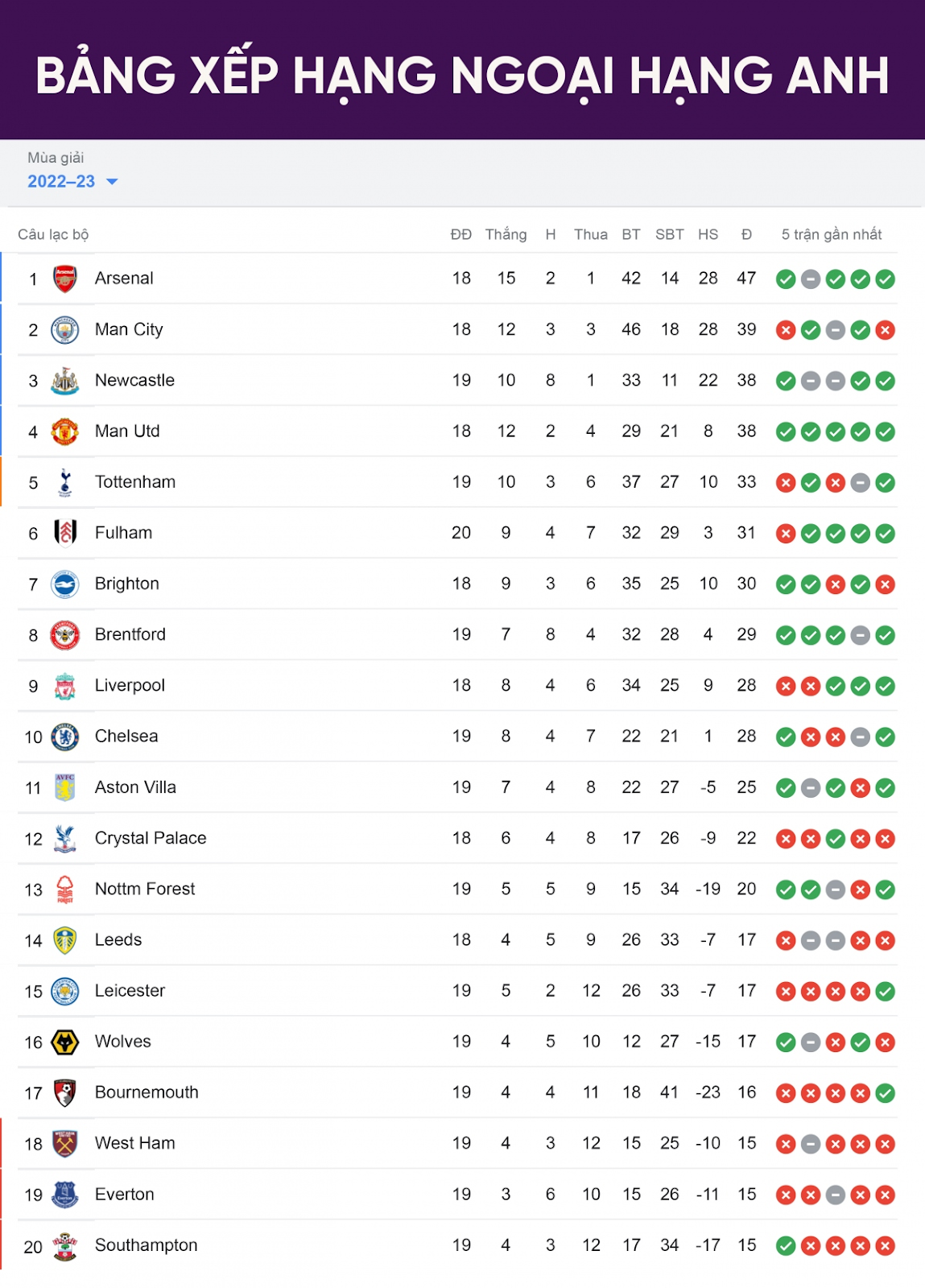Click the Leeds club crest

(x=65, y=940)
